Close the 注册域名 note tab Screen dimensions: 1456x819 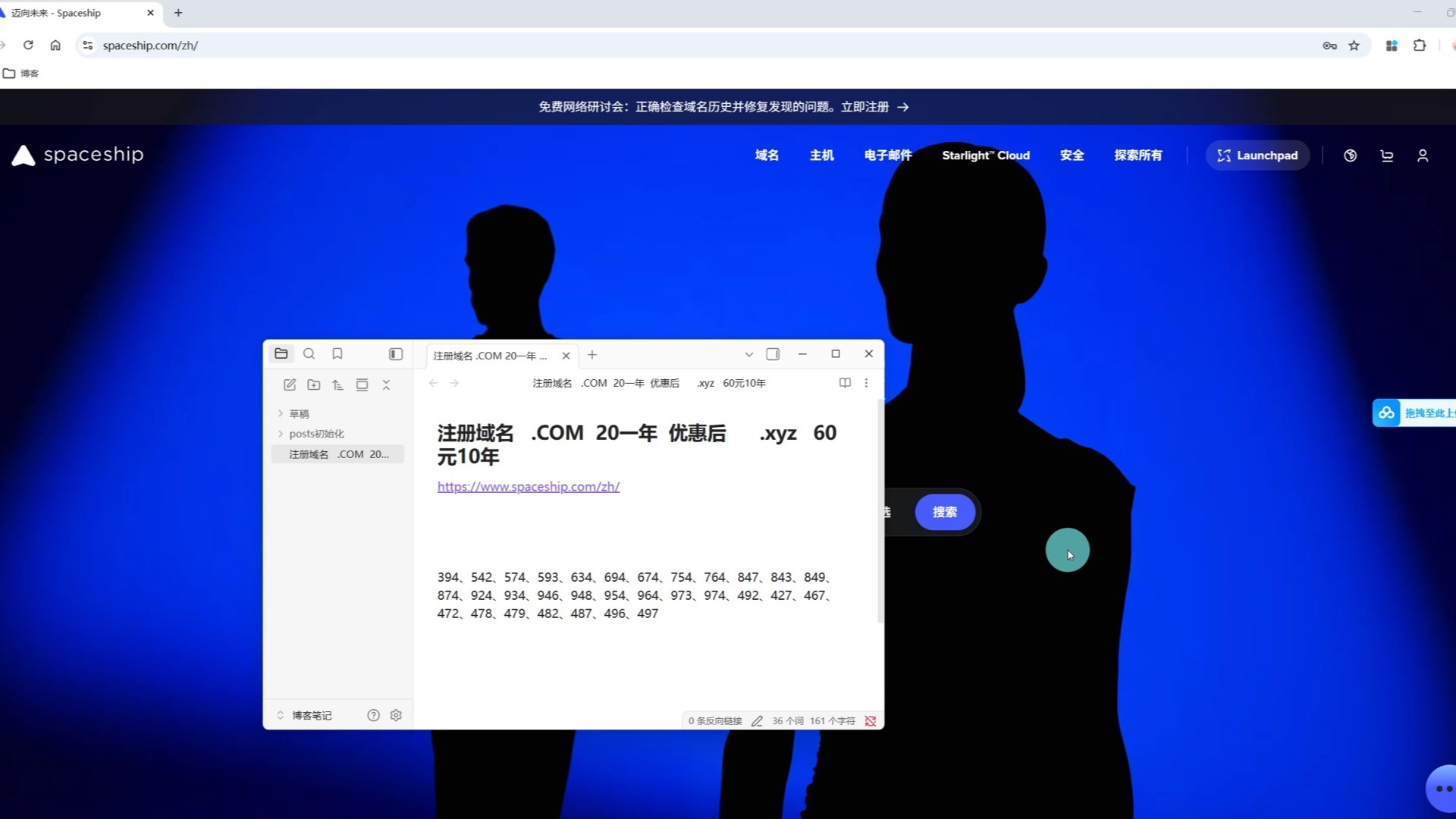[566, 356]
